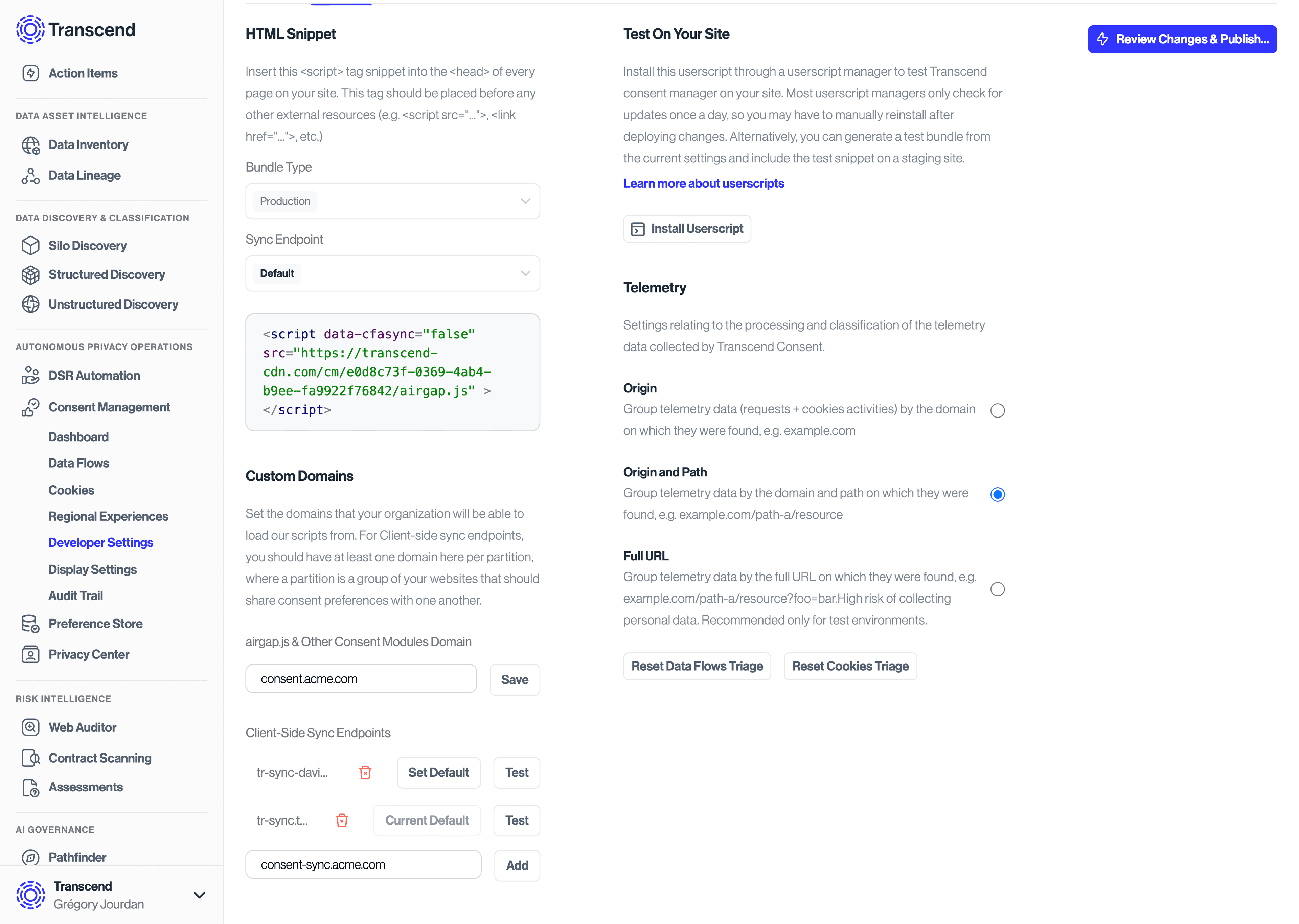Viewport: 1299px width, 924px height.
Task: Open Silo Discovery
Action: click(88, 245)
